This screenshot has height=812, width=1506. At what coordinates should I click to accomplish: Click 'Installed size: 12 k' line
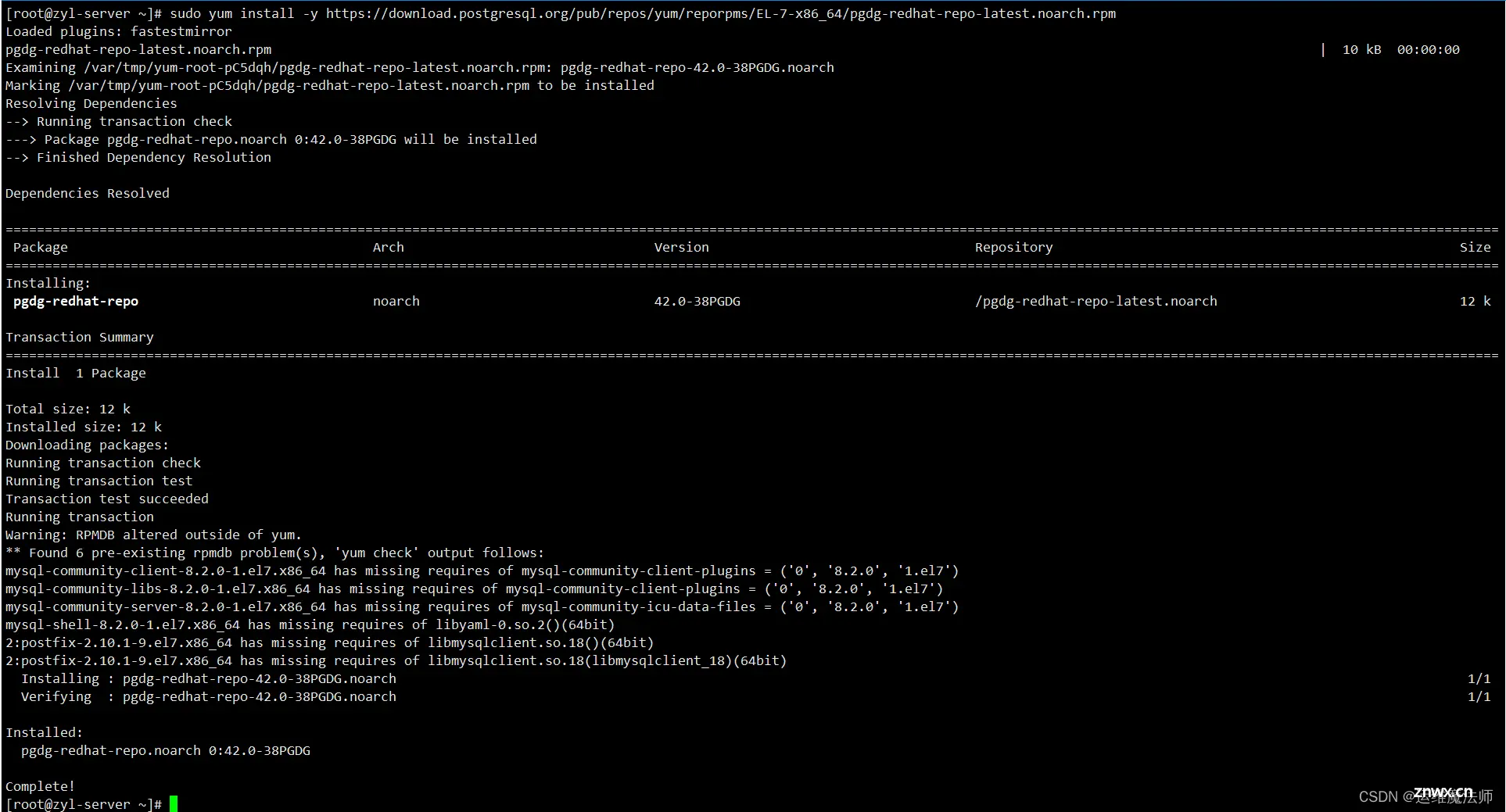tap(84, 427)
